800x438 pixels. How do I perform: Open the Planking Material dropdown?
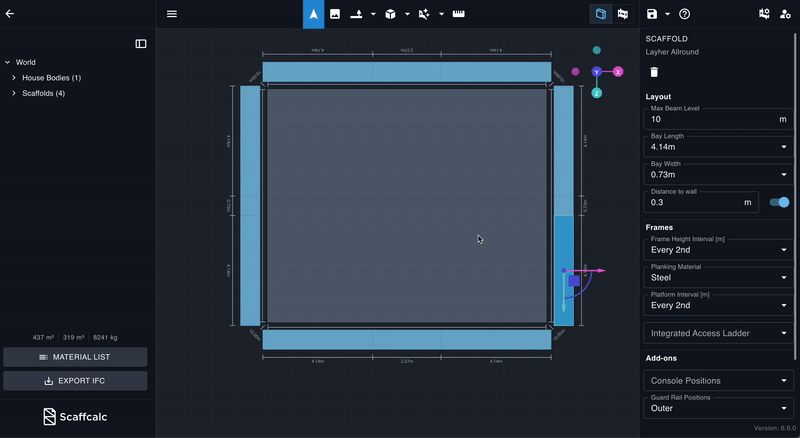pos(717,278)
